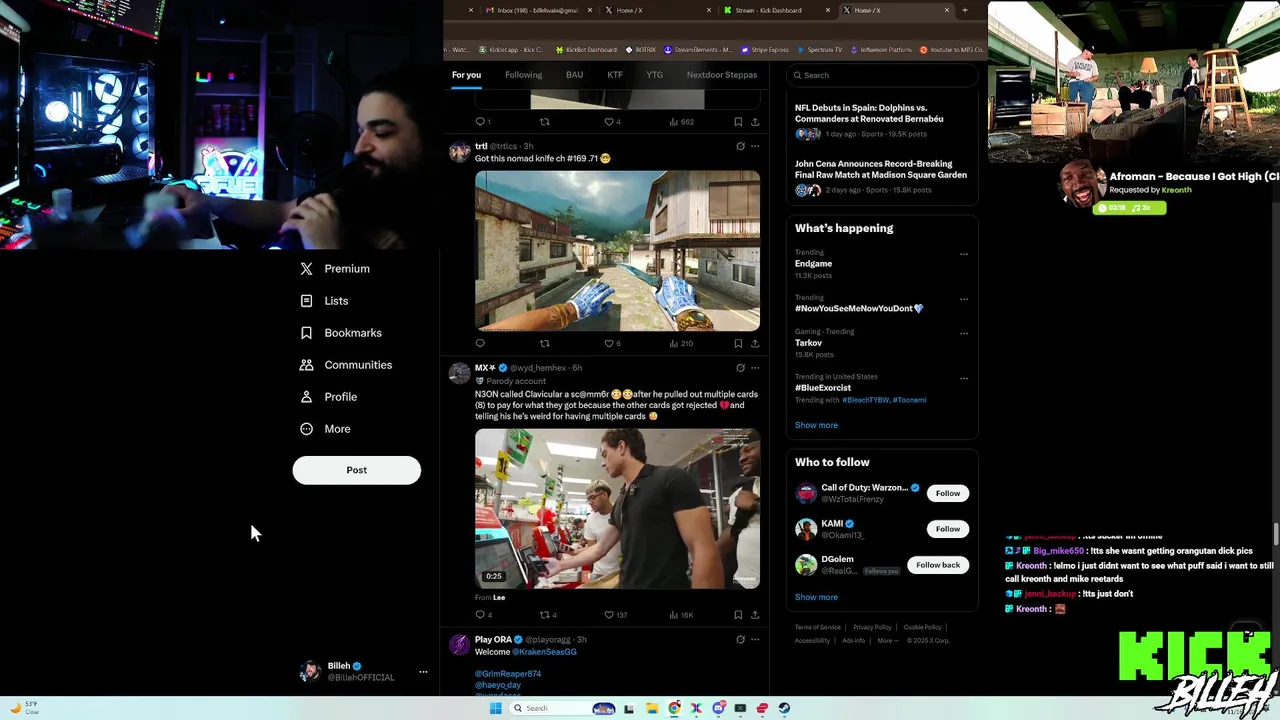This screenshot has height=720, width=1280.
Task: Follow the KAMI account
Action: [x=947, y=529]
